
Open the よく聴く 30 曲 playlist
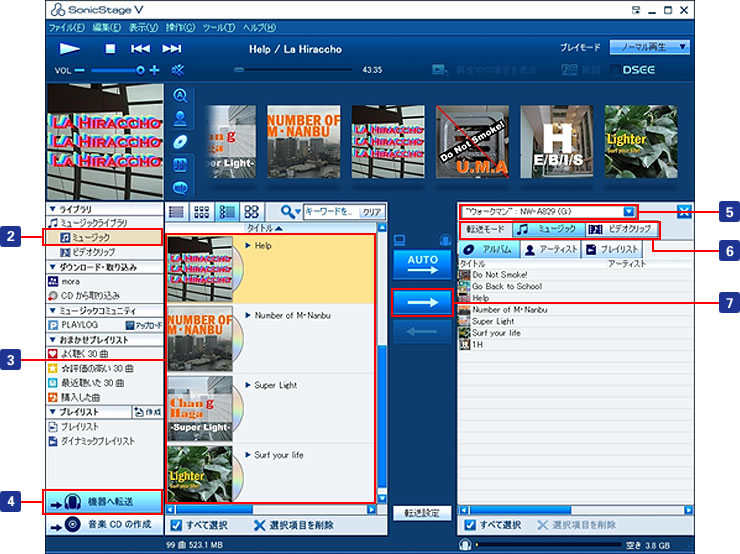[78, 354]
